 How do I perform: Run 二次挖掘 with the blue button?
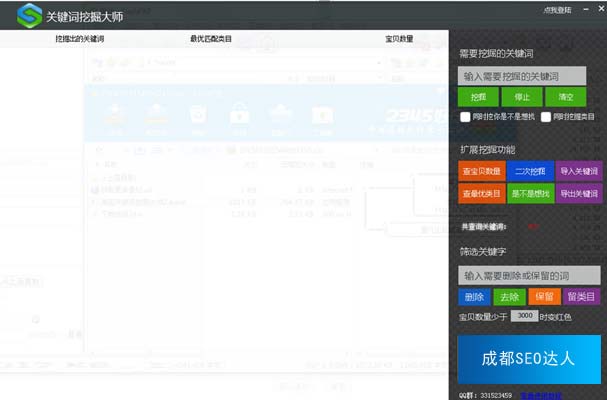(530, 171)
